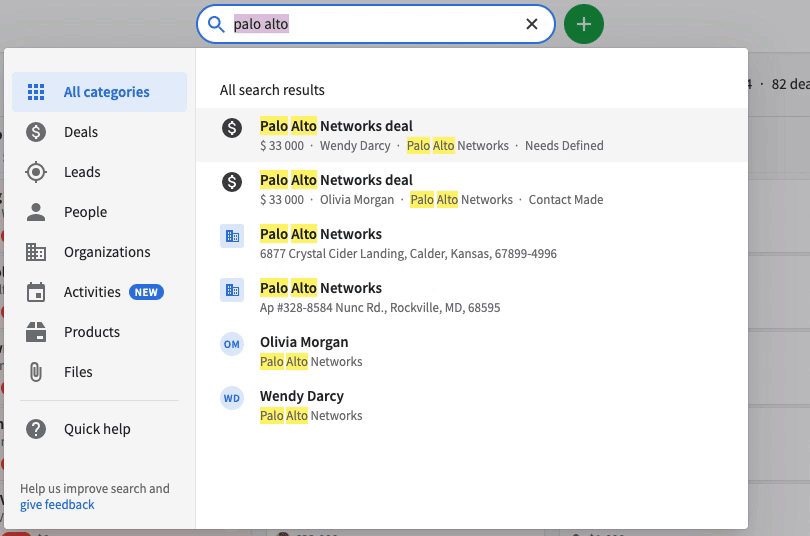Open Quick help

click(100, 429)
